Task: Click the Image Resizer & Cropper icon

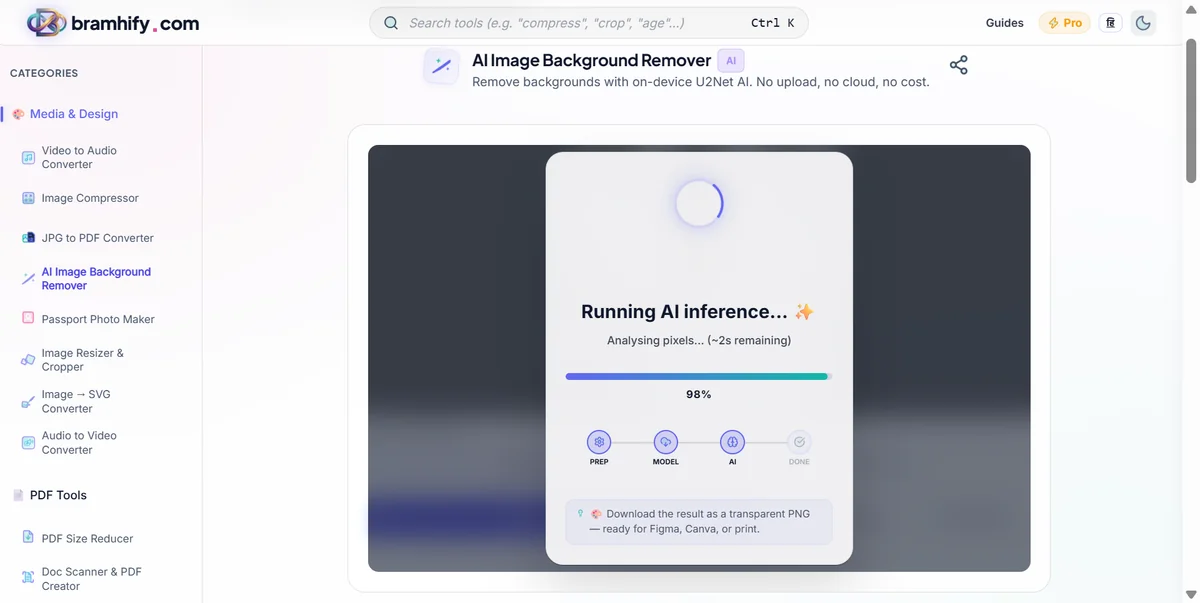Action: (28, 360)
